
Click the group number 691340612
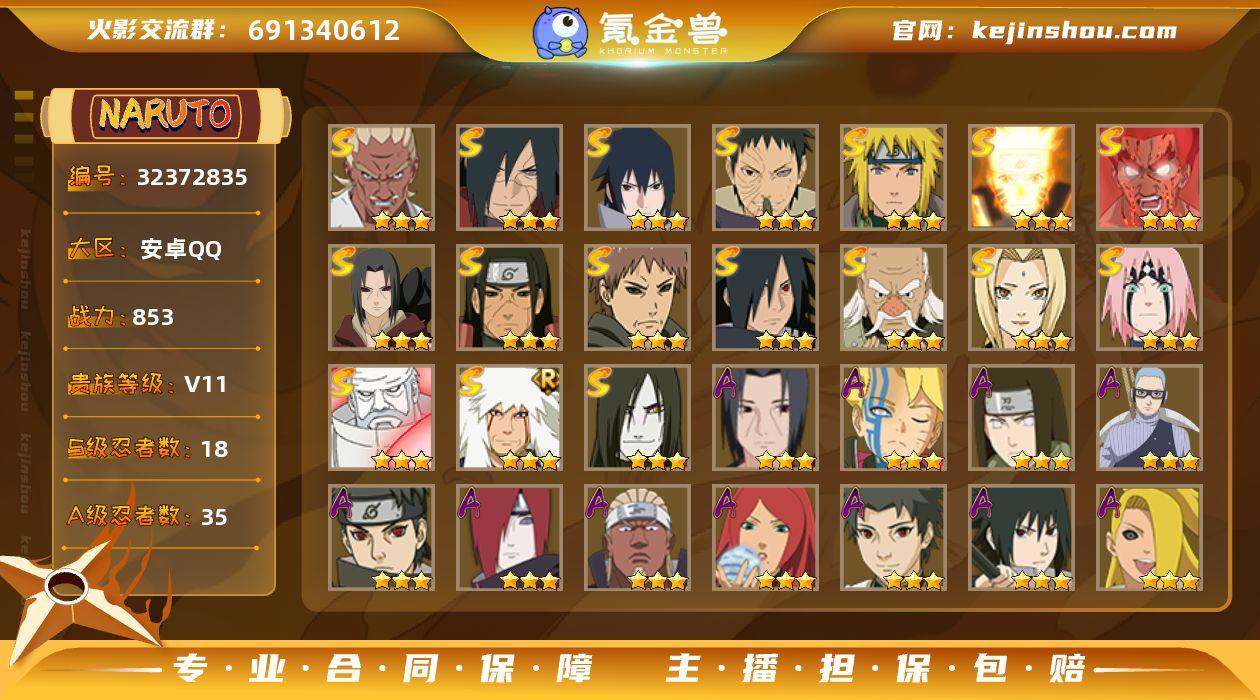[x=324, y=30]
